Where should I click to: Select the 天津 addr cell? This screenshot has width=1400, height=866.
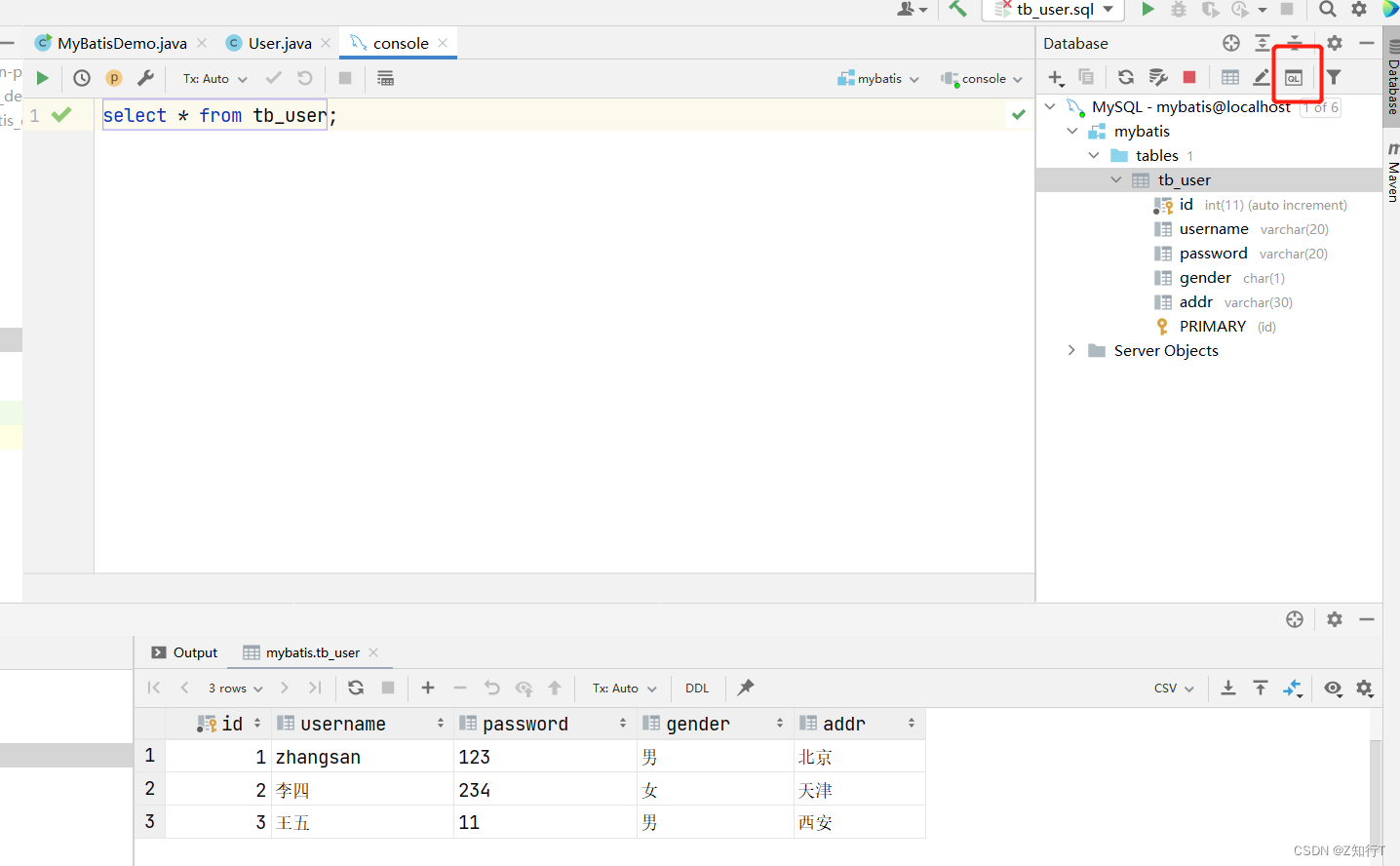pyautogui.click(x=859, y=790)
